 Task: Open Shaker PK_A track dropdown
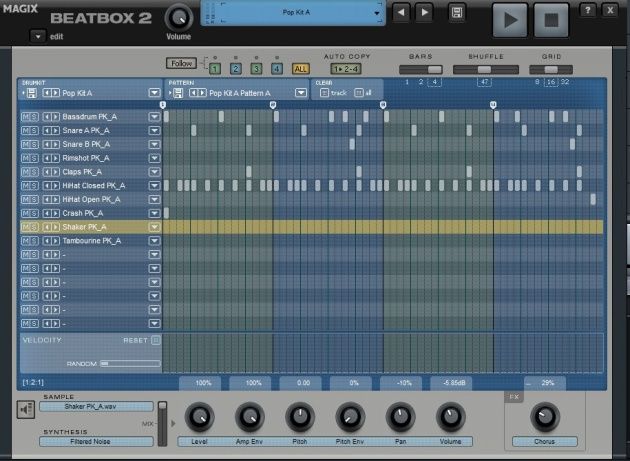tap(154, 227)
